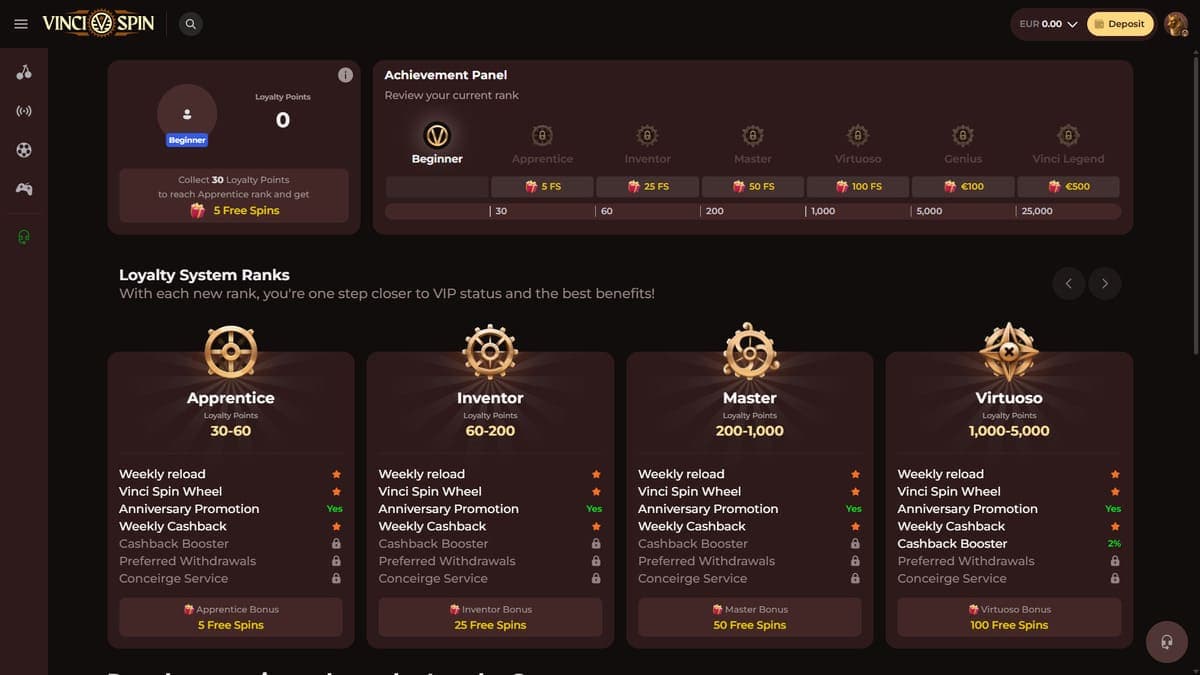This screenshot has height=675, width=1200.
Task: Click the loyalty info icon
Action: point(345,75)
